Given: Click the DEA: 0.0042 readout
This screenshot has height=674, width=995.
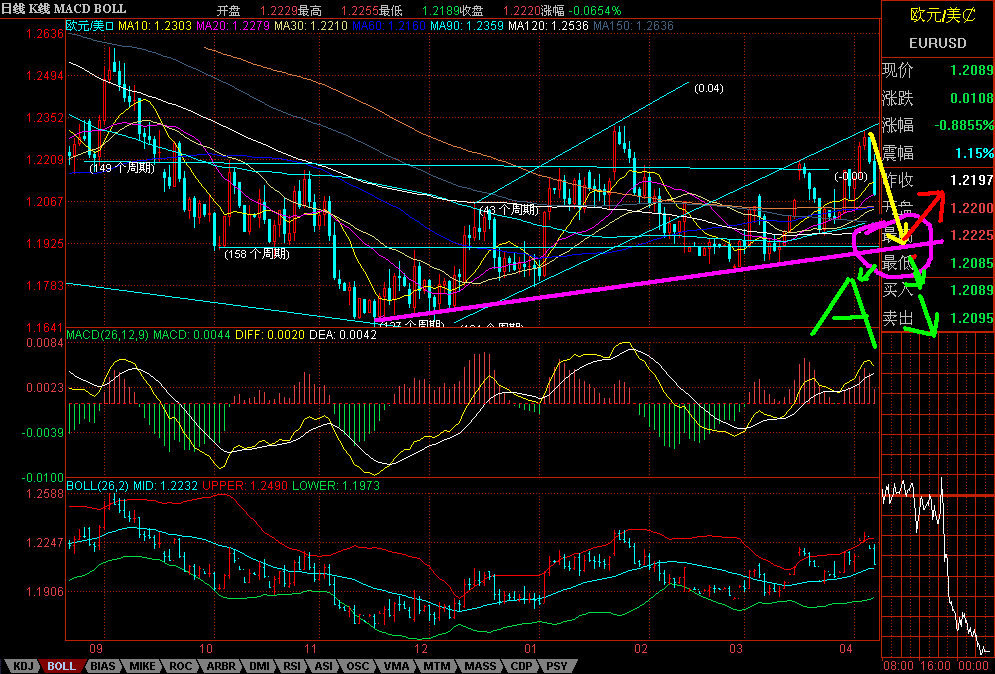Looking at the screenshot, I should [343, 334].
